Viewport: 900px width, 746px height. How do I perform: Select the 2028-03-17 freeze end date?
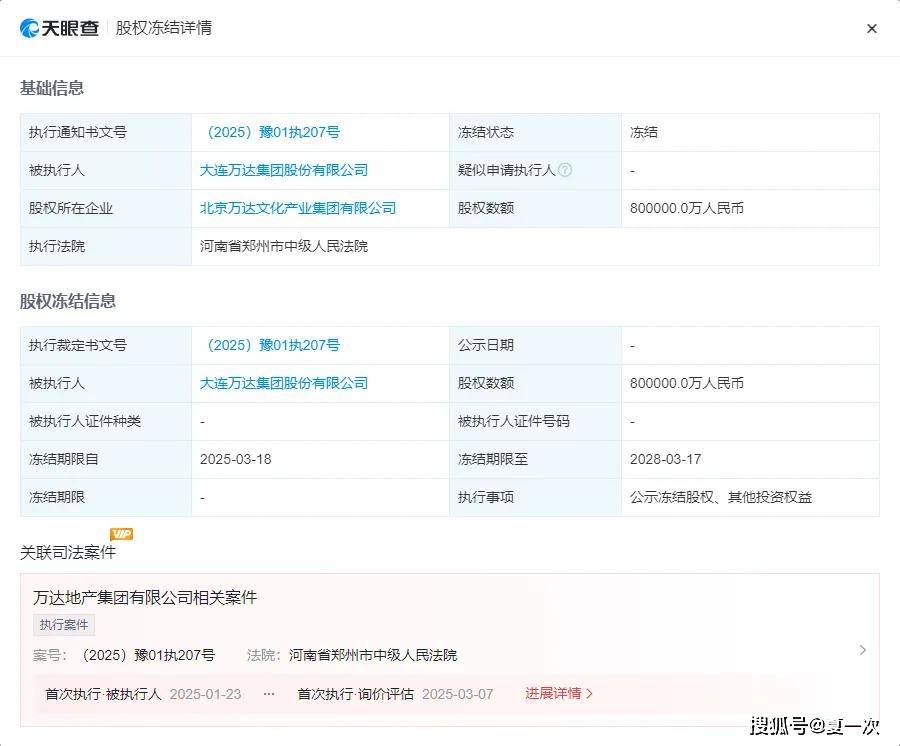tap(665, 459)
